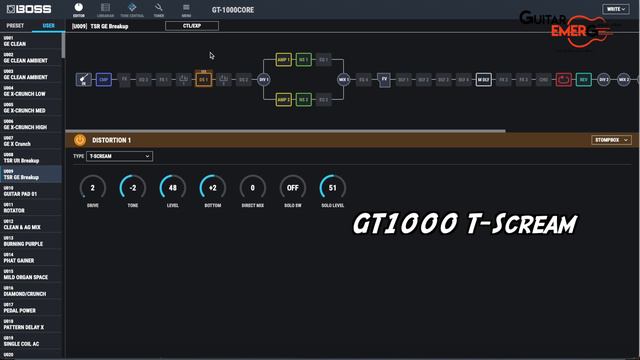Adjust the TONE knob
The image size is (640, 360).
[133, 188]
